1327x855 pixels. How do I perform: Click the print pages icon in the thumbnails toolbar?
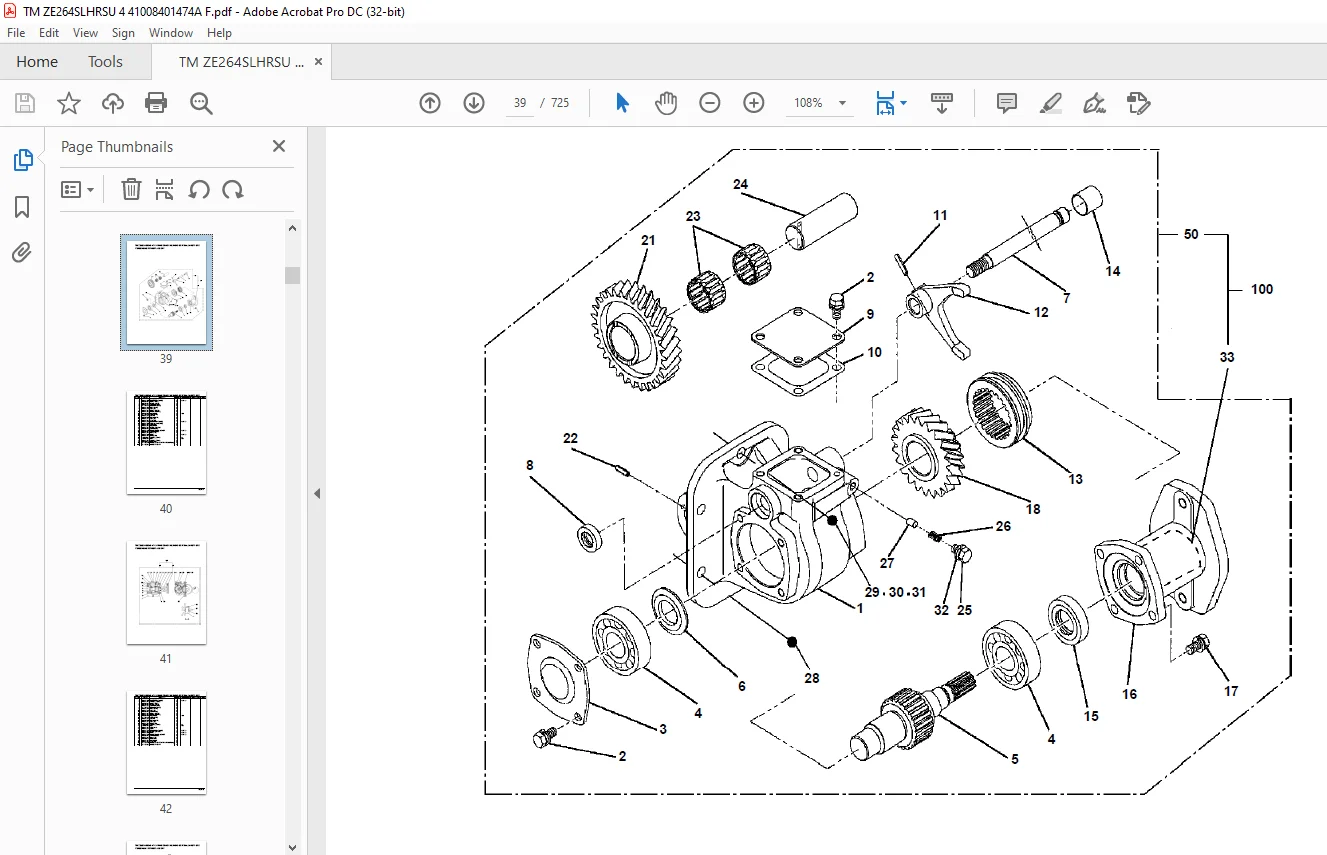click(165, 190)
